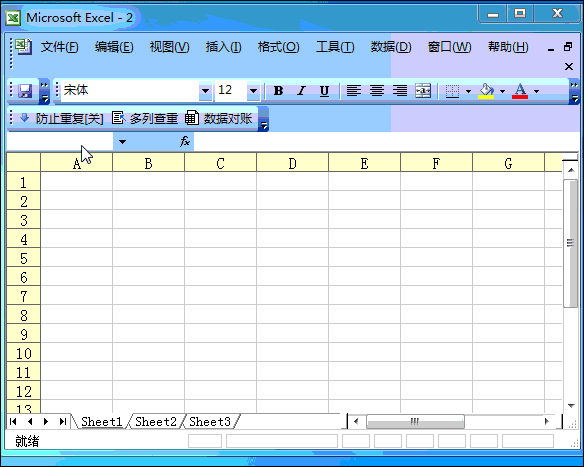Click the horizontal scrollbar right arrow
Viewport: 584px width, 467px height.
[x=547, y=422]
